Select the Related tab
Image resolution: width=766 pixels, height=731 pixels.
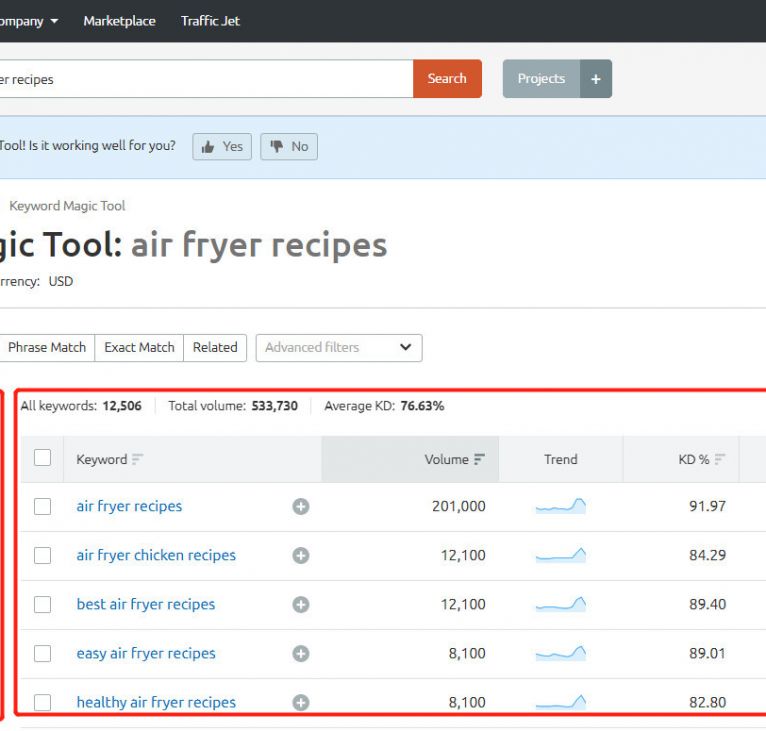pos(215,348)
